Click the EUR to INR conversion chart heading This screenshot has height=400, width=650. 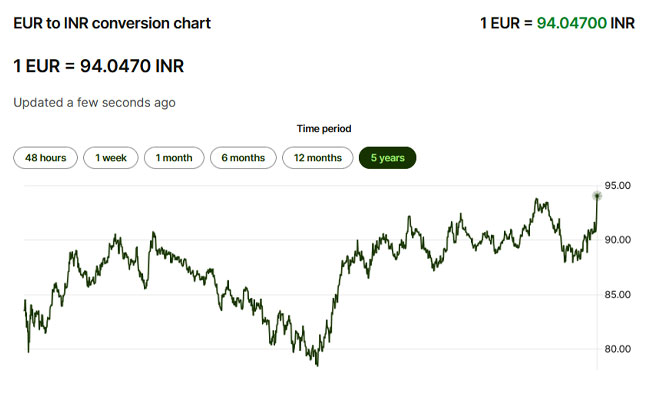pos(112,23)
